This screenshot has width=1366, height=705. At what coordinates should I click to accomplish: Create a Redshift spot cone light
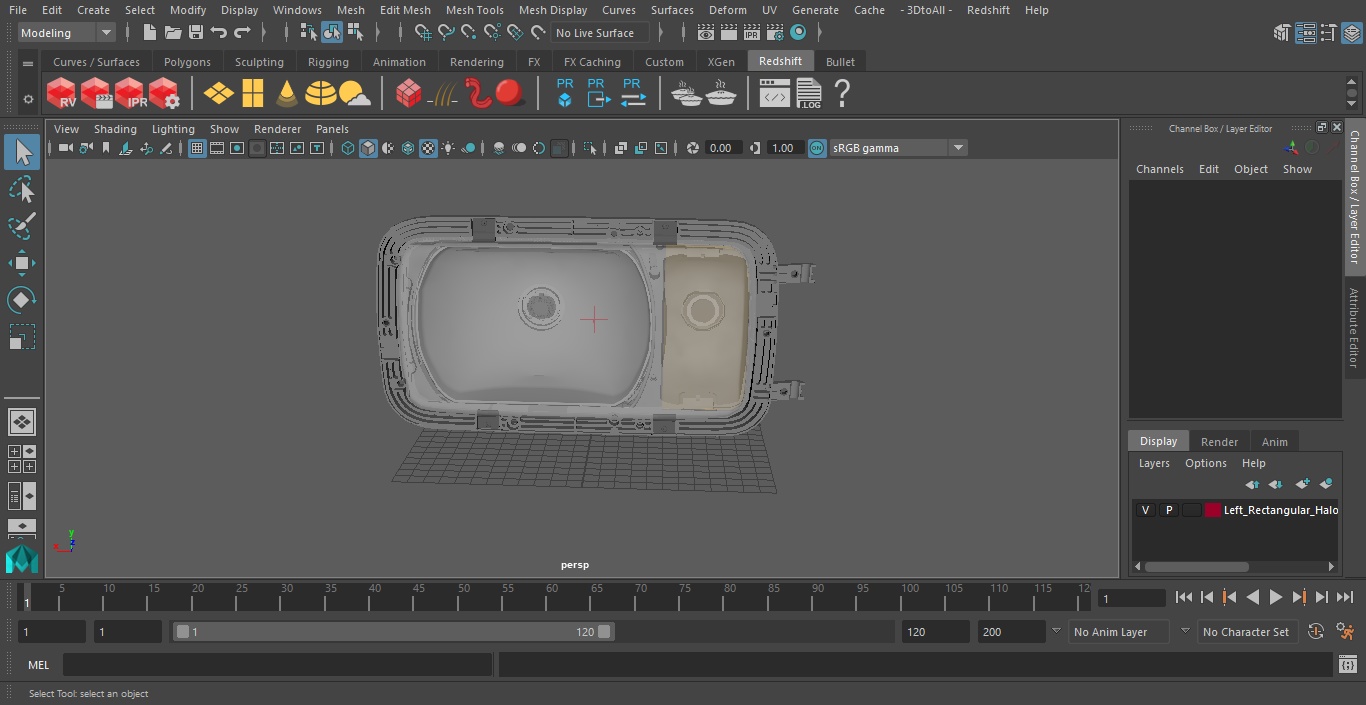[287, 93]
